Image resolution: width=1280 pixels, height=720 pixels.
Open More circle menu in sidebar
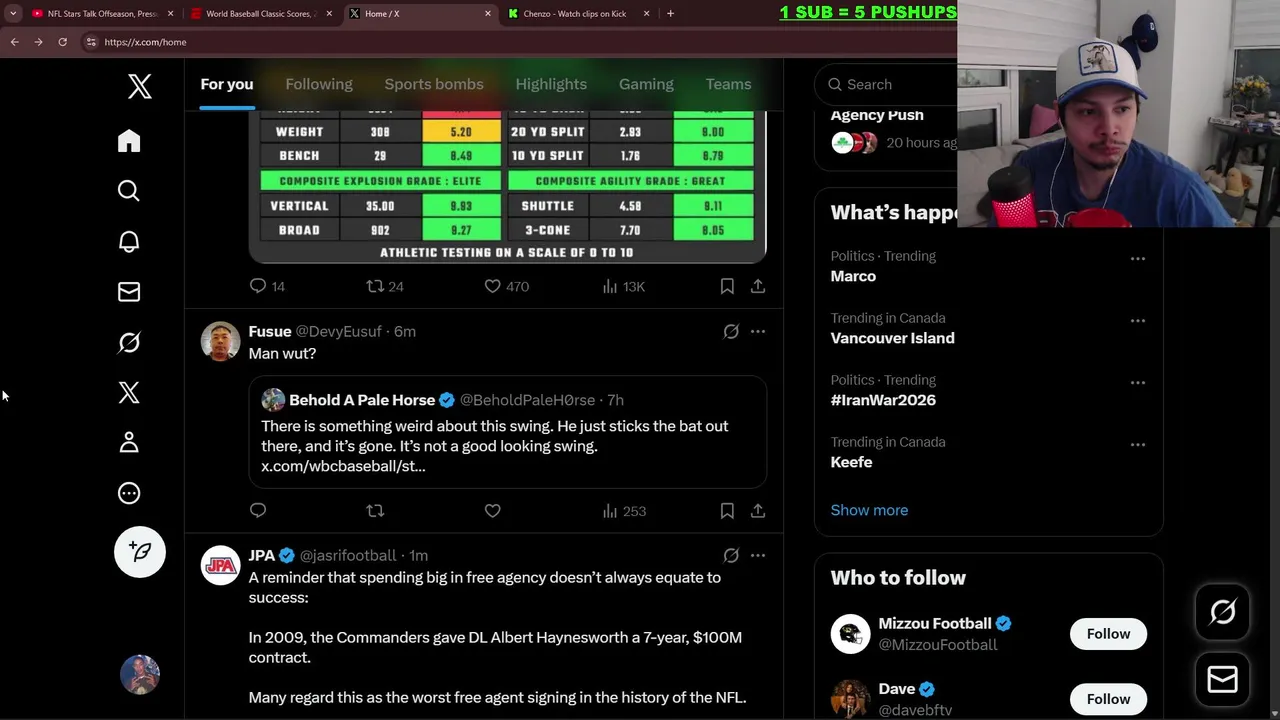click(129, 493)
